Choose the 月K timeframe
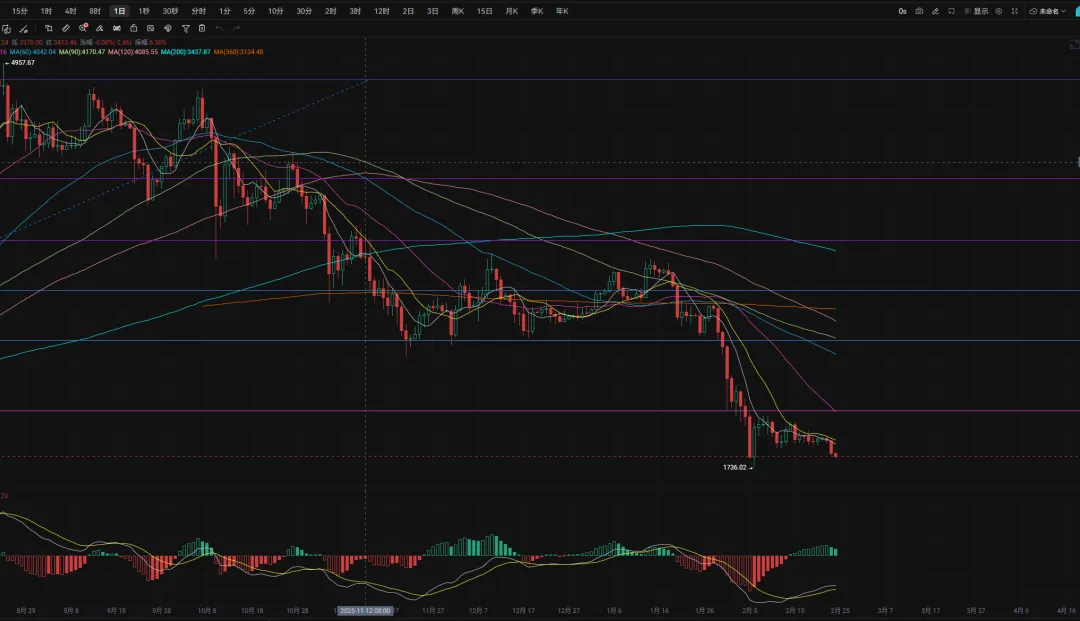This screenshot has width=1080, height=621. tap(511, 11)
